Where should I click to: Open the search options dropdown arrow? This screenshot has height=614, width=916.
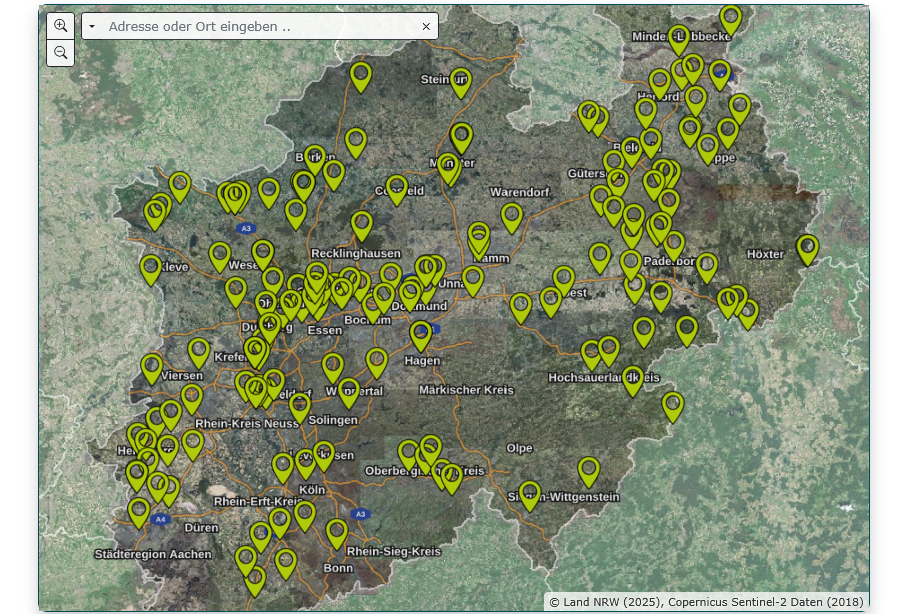(92, 27)
